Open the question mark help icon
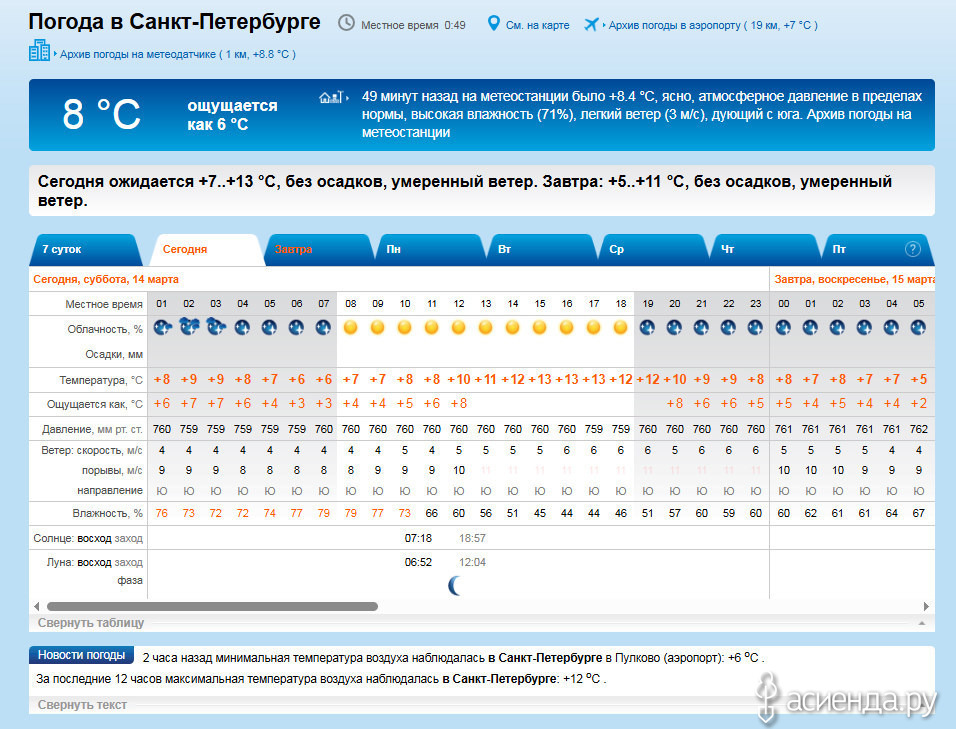Image resolution: width=956 pixels, height=729 pixels. (912, 249)
